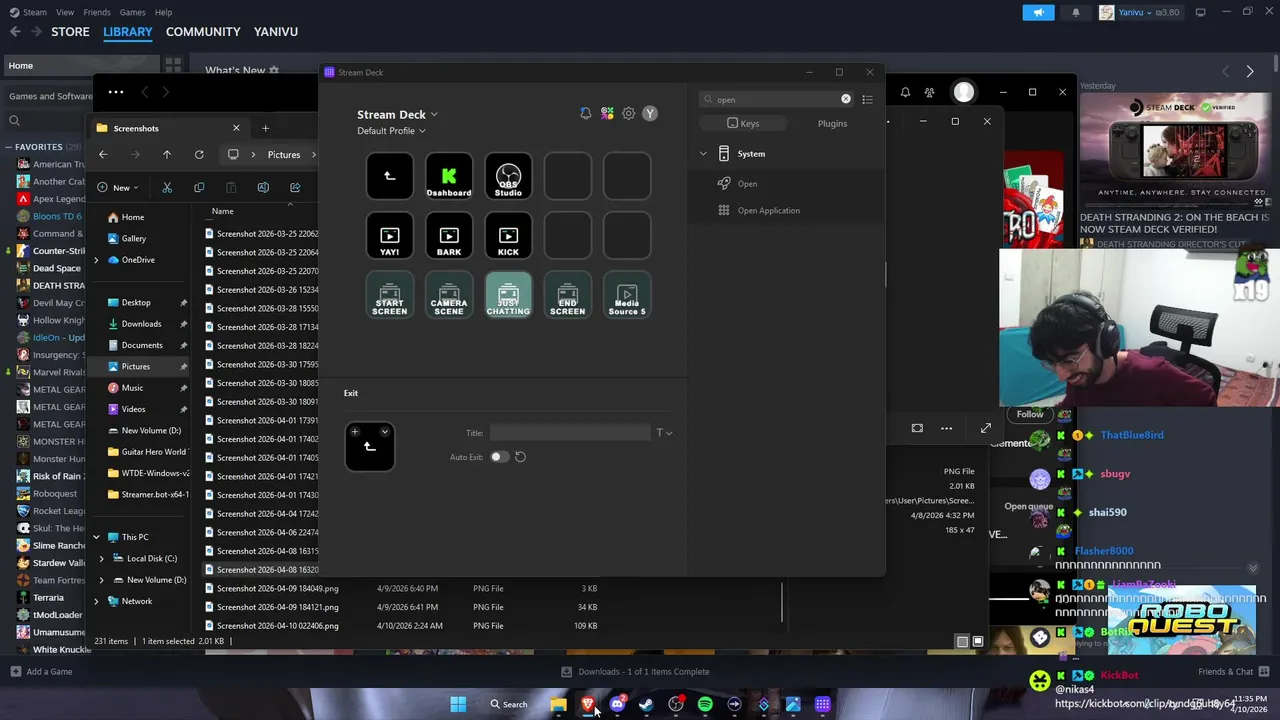
Task: Open the Steam STORE tab
Action: [x=70, y=32]
